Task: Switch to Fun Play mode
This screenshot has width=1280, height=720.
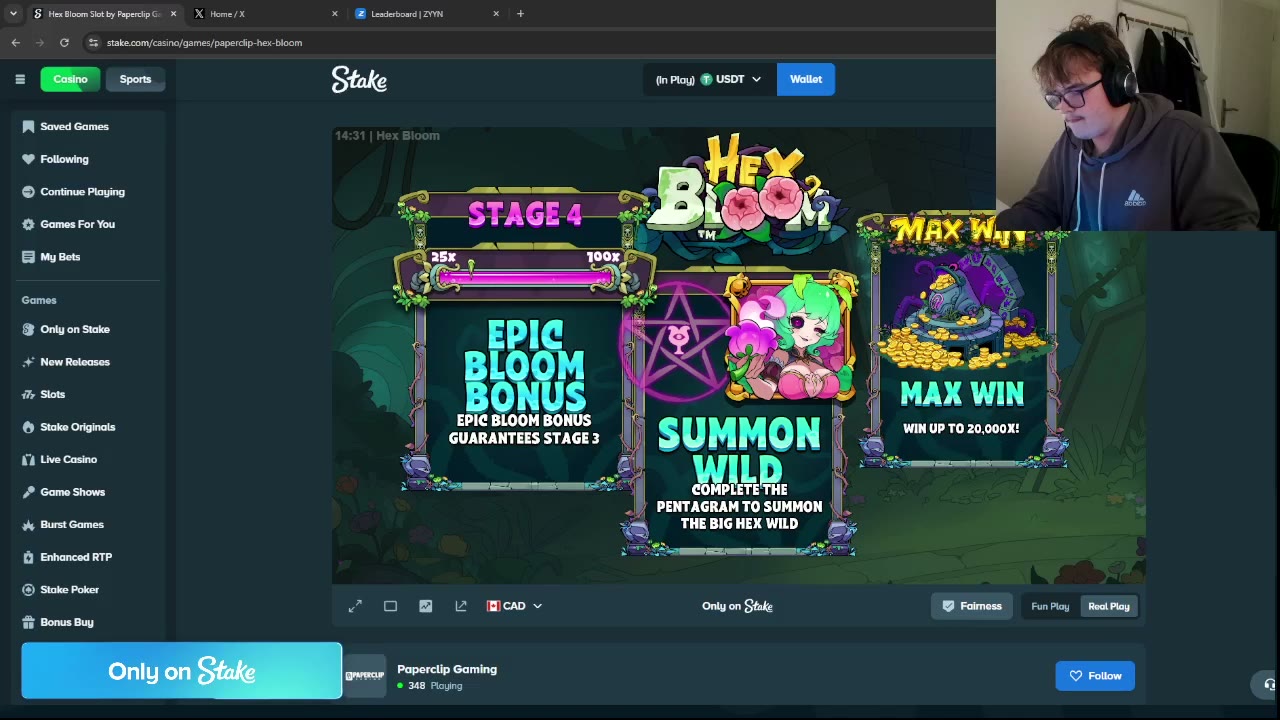Action: (1050, 606)
